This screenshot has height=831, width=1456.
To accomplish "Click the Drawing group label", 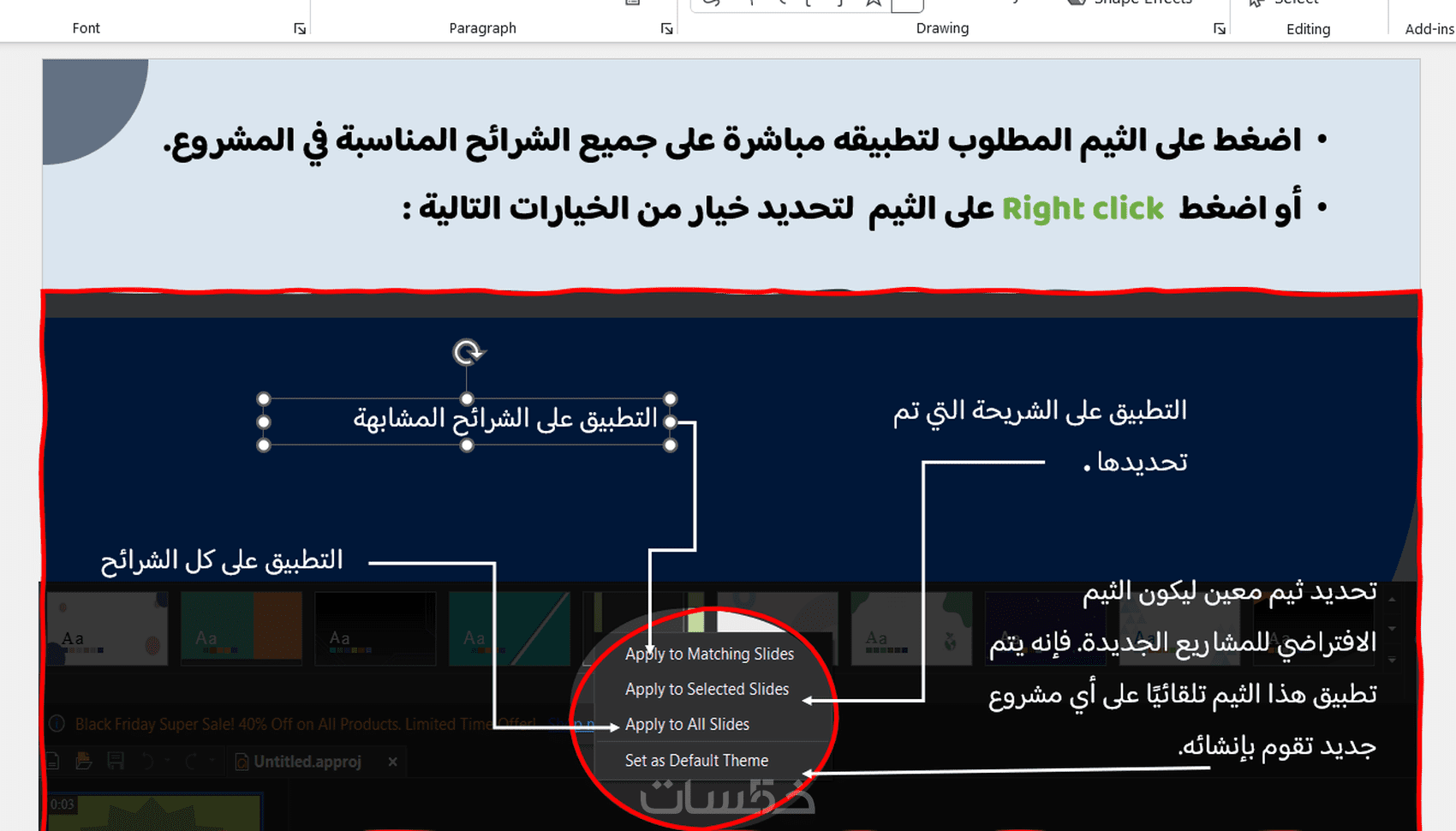I will [942, 28].
